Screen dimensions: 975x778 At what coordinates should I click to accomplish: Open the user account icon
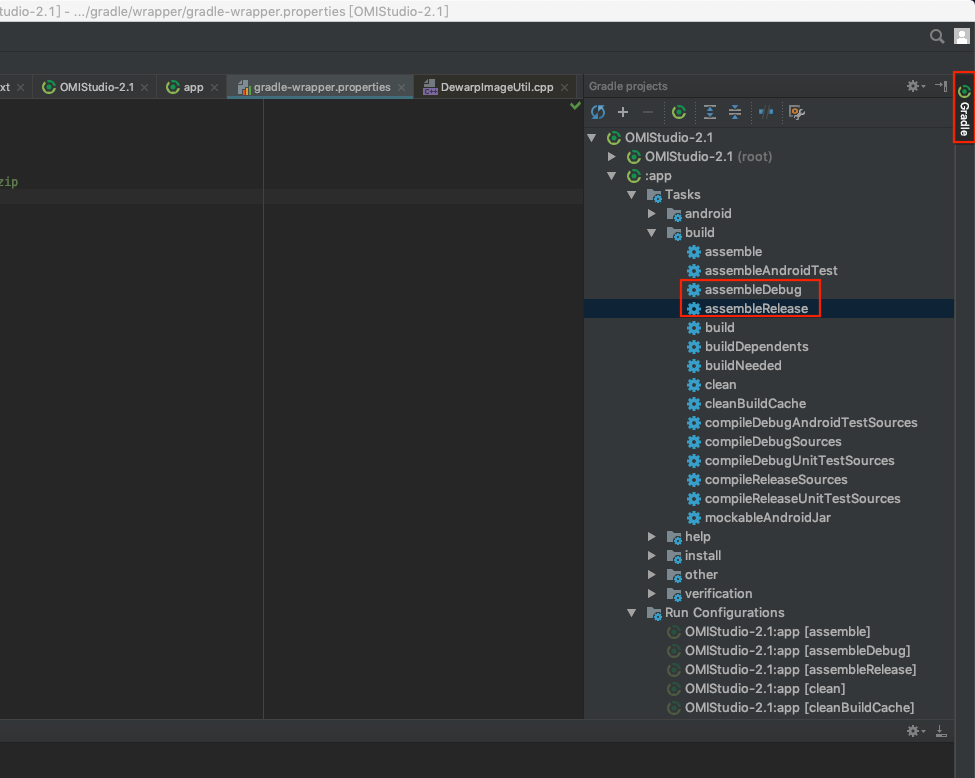point(961,37)
